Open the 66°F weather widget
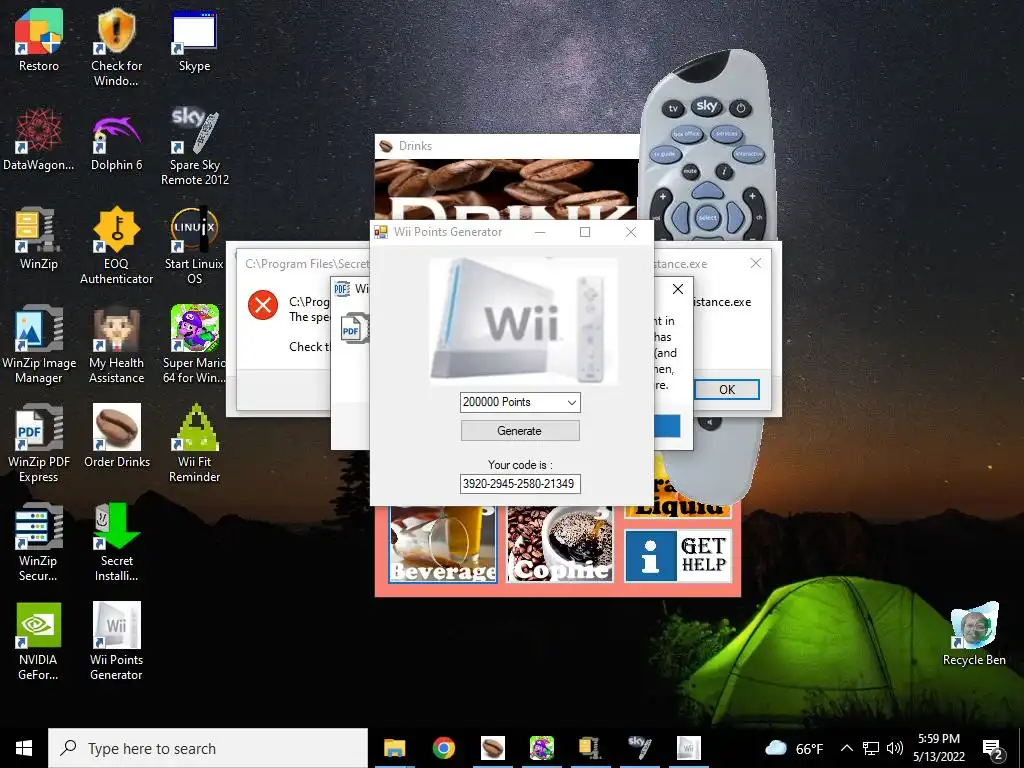Image resolution: width=1024 pixels, height=768 pixels. pyautogui.click(x=793, y=748)
